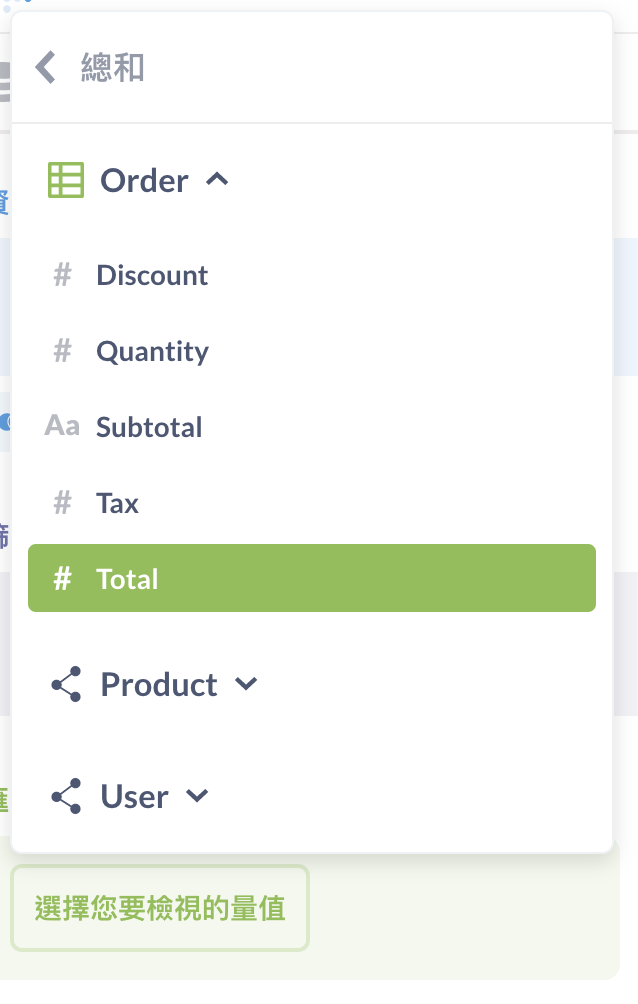Collapse the Order section chevron

(x=217, y=180)
